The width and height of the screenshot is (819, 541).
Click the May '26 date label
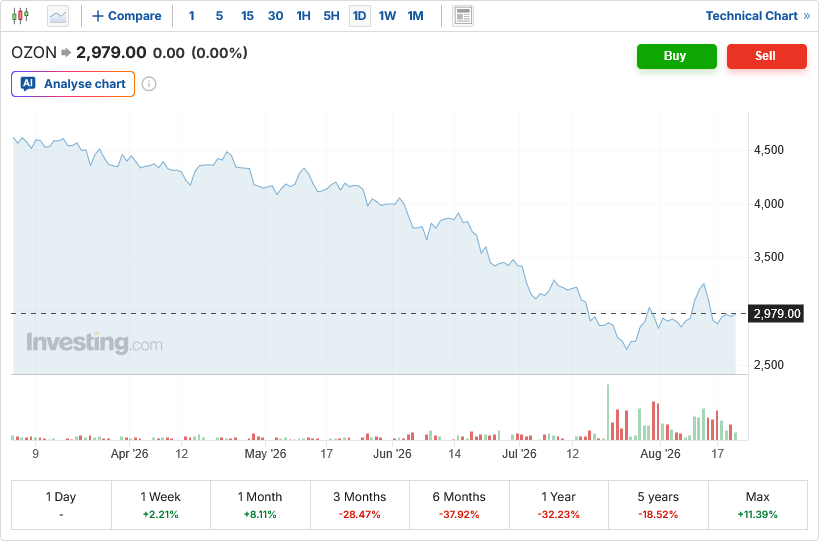point(265,454)
